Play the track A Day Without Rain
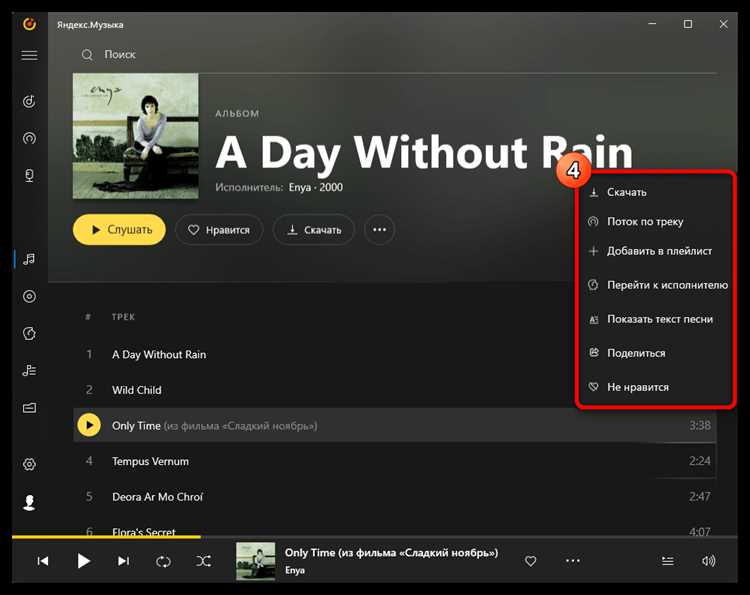Viewport: 750px width, 595px height. point(159,354)
